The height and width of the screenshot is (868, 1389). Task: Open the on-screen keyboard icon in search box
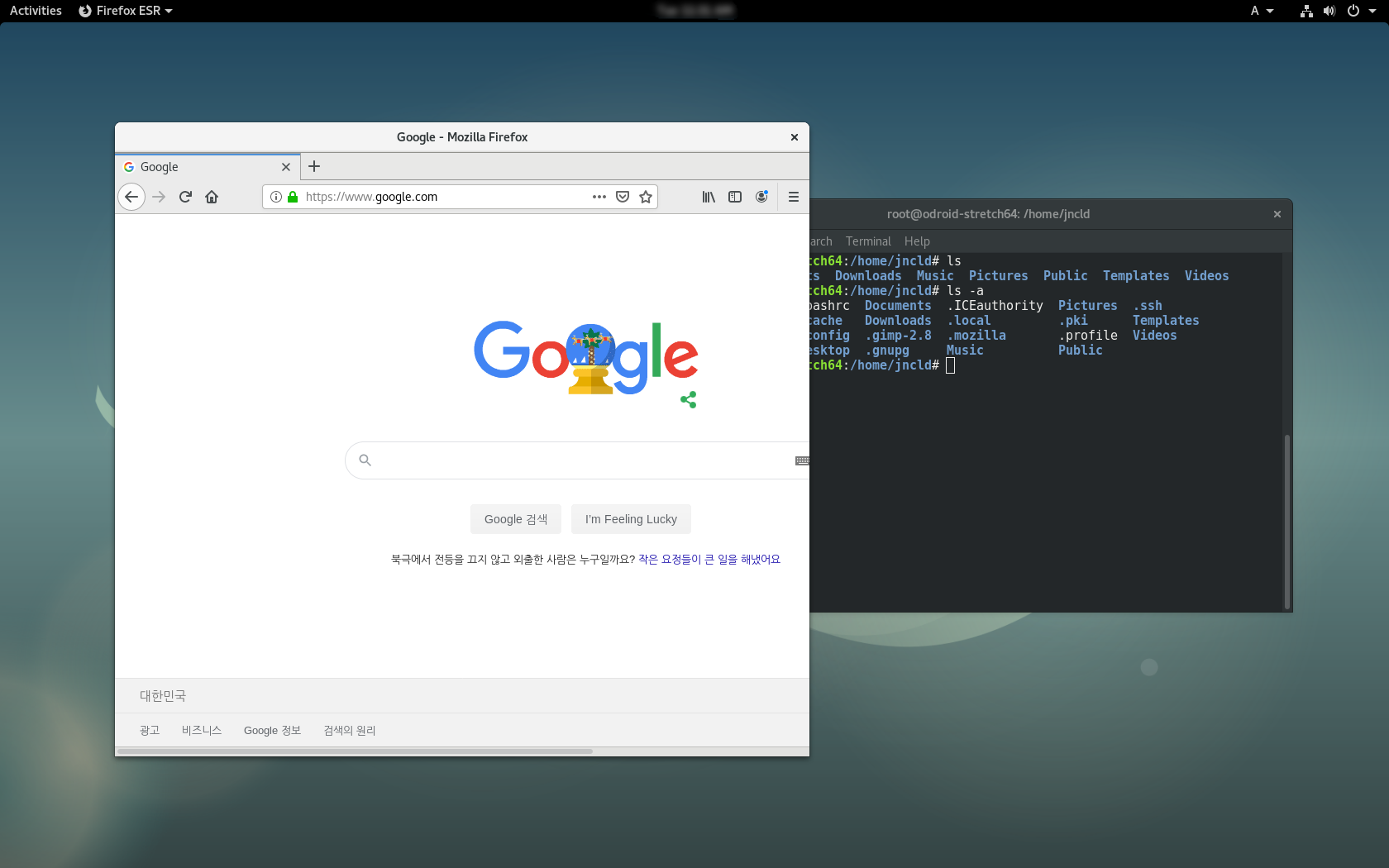(802, 460)
